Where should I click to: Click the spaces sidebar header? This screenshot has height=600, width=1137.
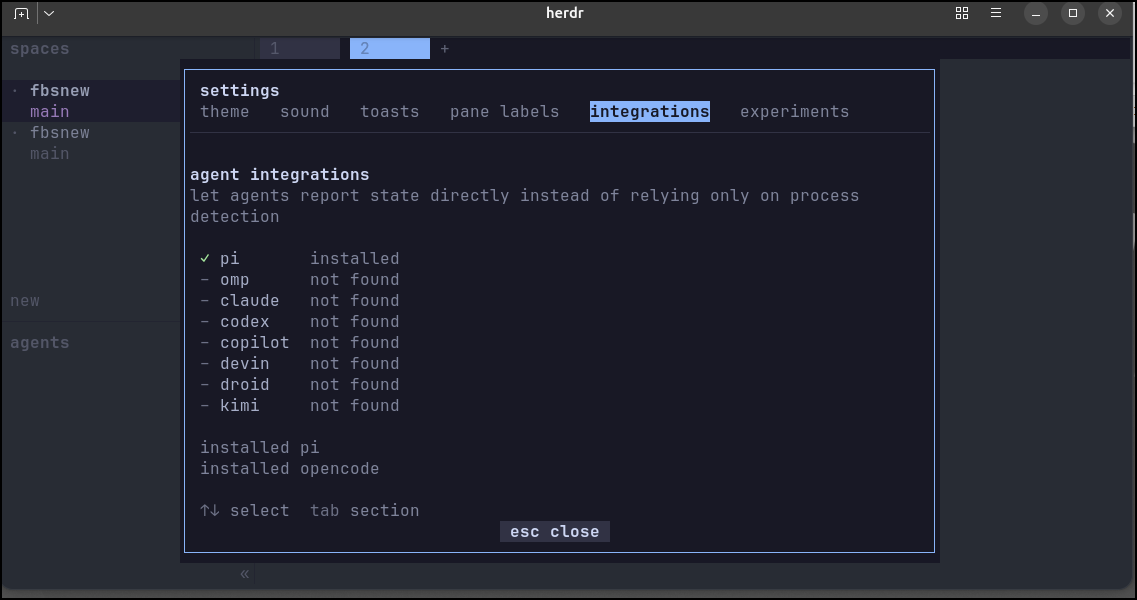click(x=39, y=49)
